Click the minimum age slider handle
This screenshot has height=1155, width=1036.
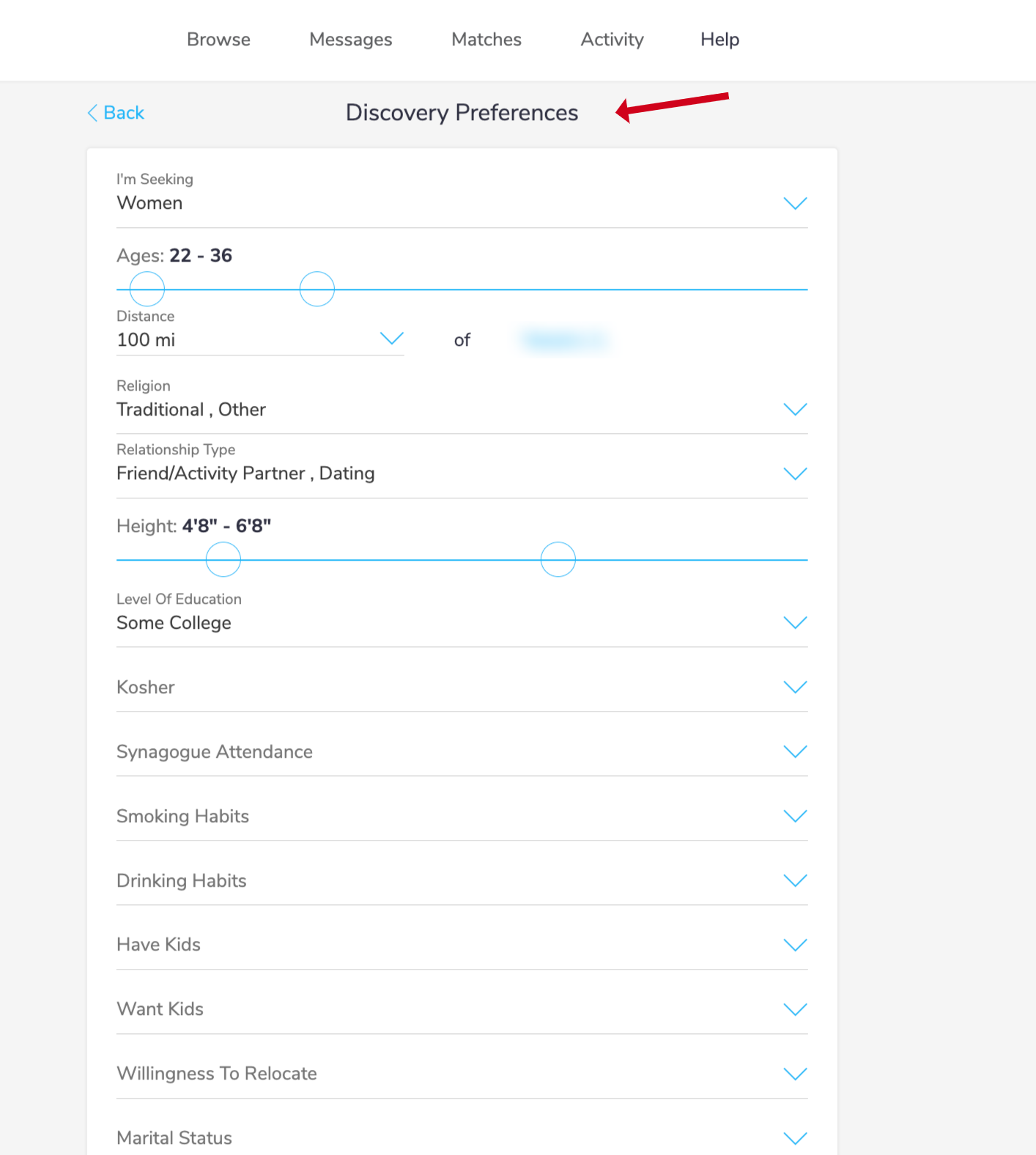point(147,289)
